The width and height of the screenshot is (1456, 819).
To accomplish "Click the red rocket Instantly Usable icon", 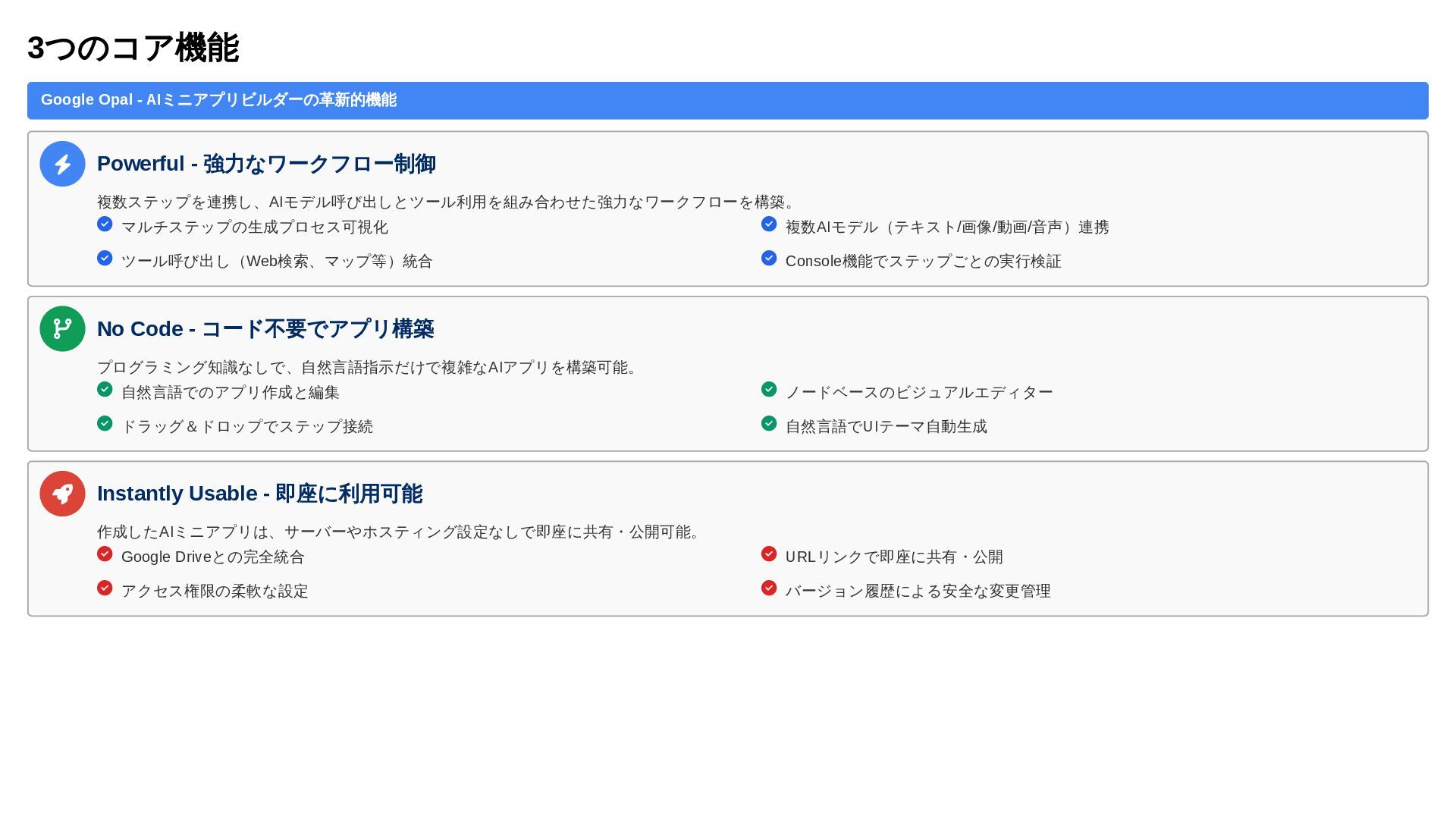I will (62, 494).
